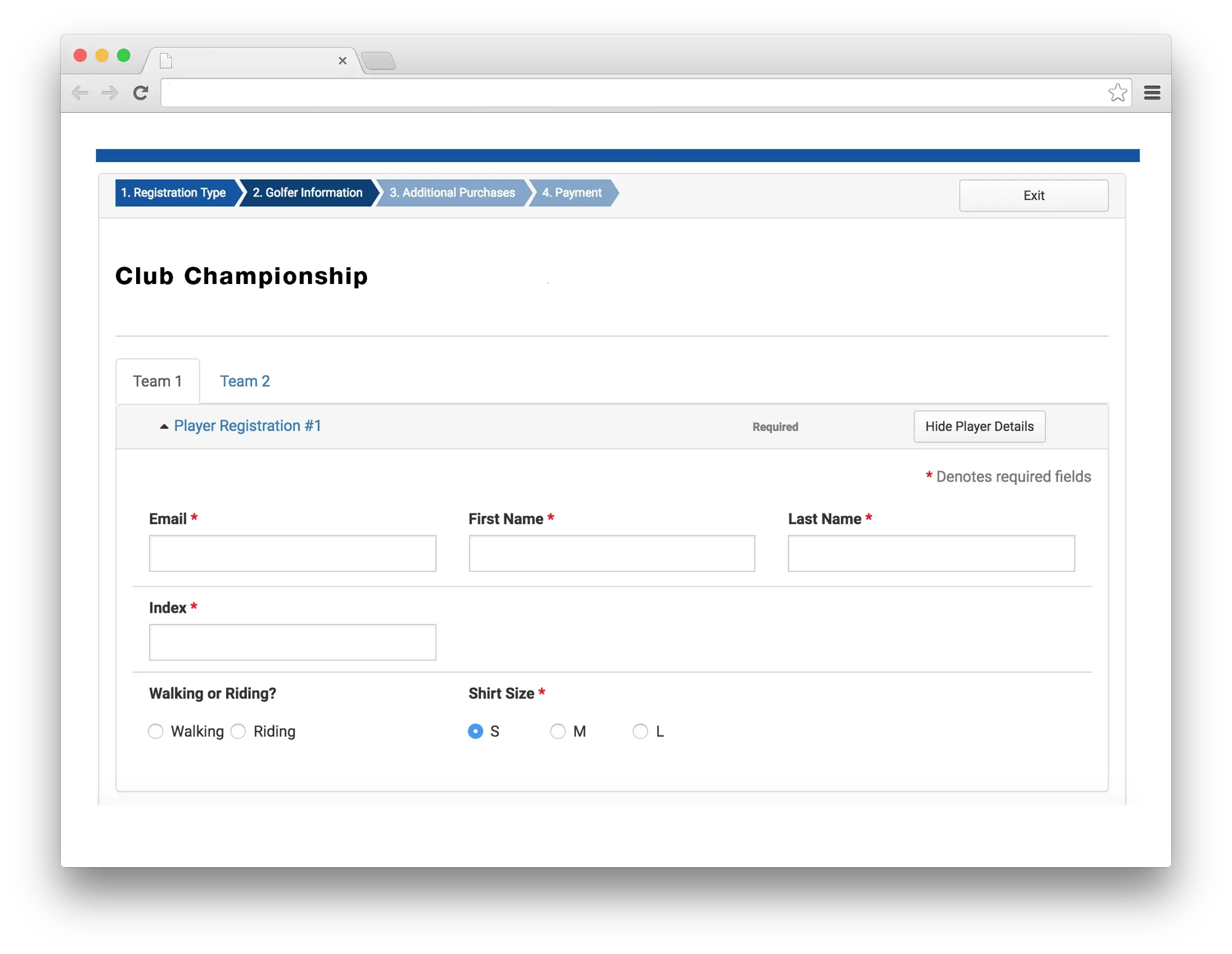Select the L shirt size option
Viewport: 1232px width, 954px height.
638,731
